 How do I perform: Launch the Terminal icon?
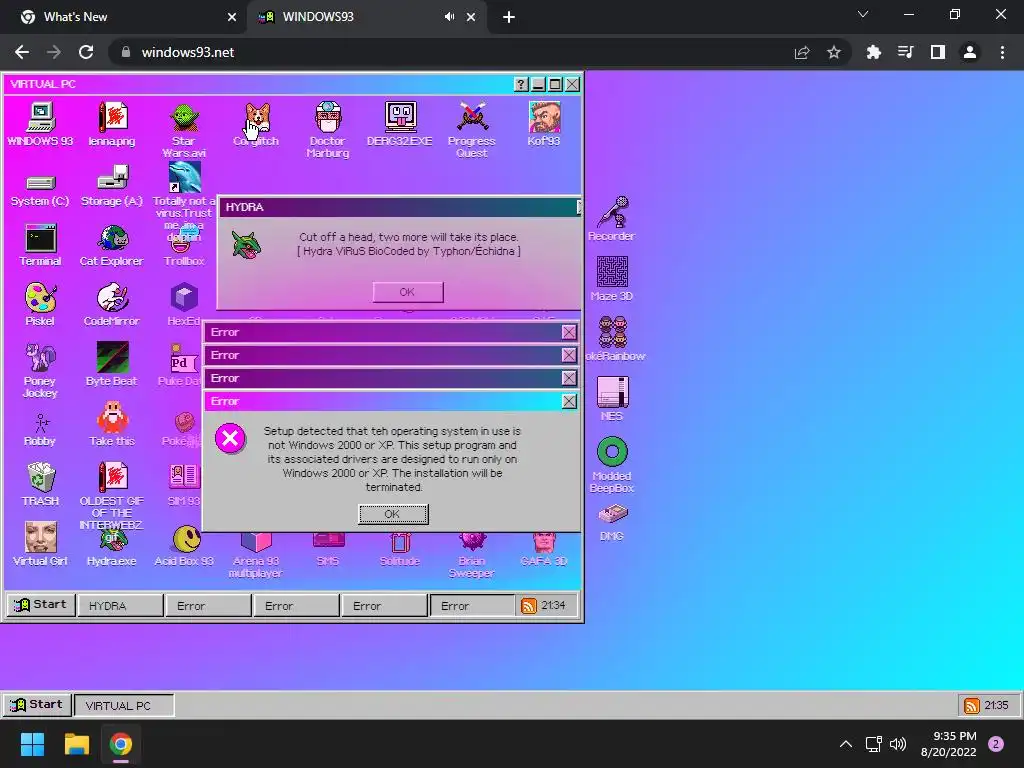pos(40,238)
